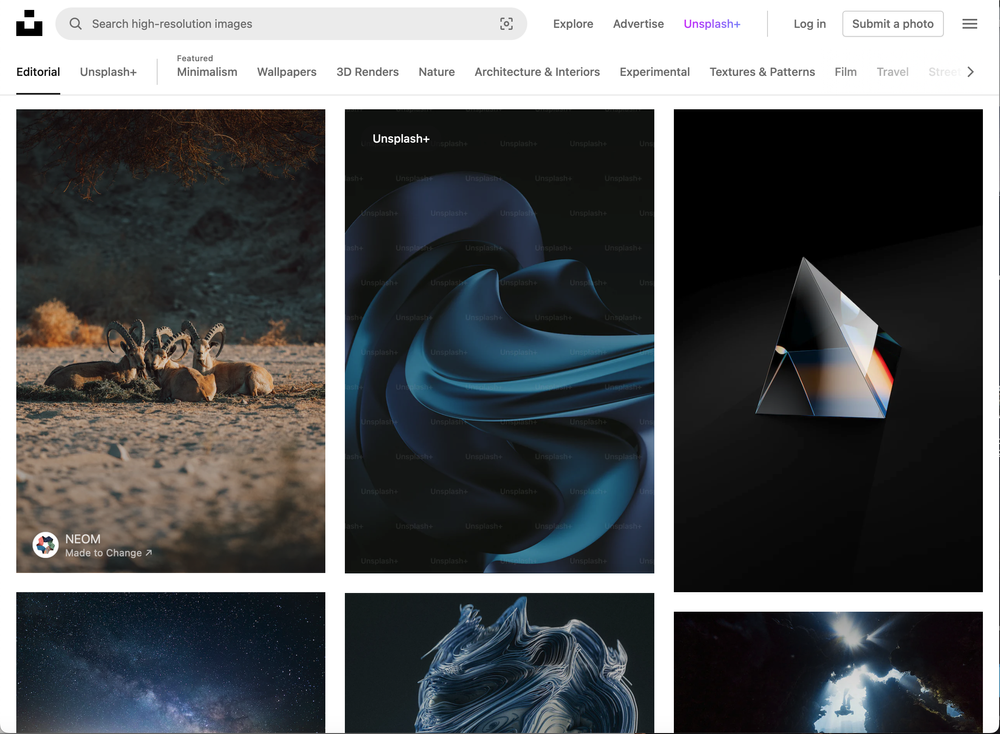Open the Advertise link
The height and width of the screenshot is (734, 1000).
pos(638,24)
